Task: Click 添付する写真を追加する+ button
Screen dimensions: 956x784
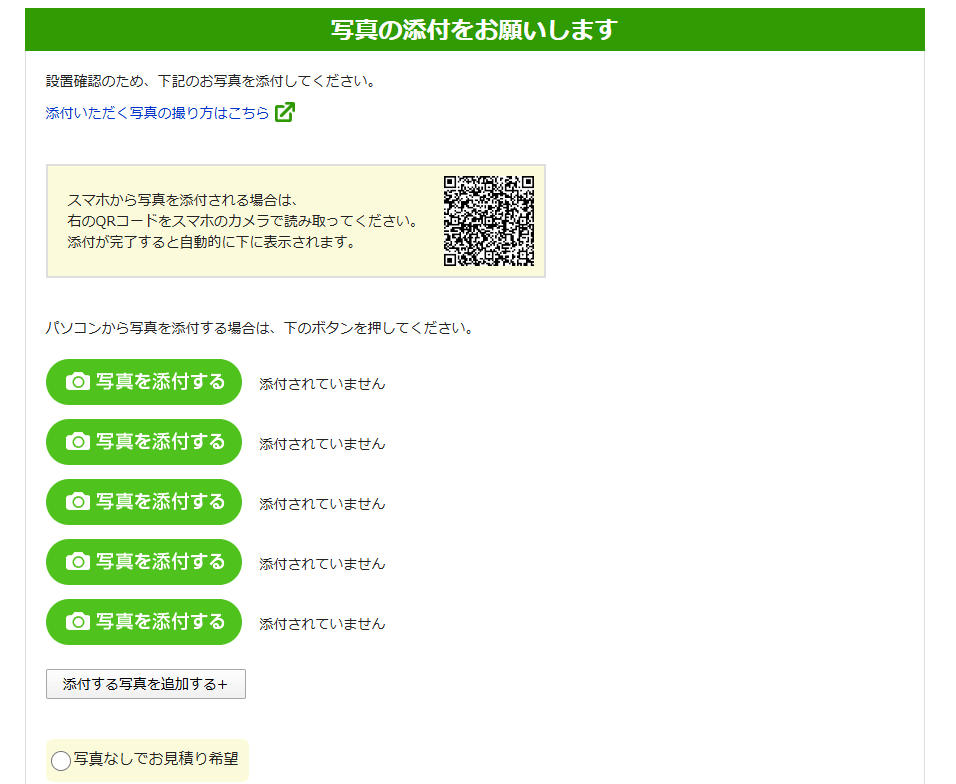Action: point(146,684)
